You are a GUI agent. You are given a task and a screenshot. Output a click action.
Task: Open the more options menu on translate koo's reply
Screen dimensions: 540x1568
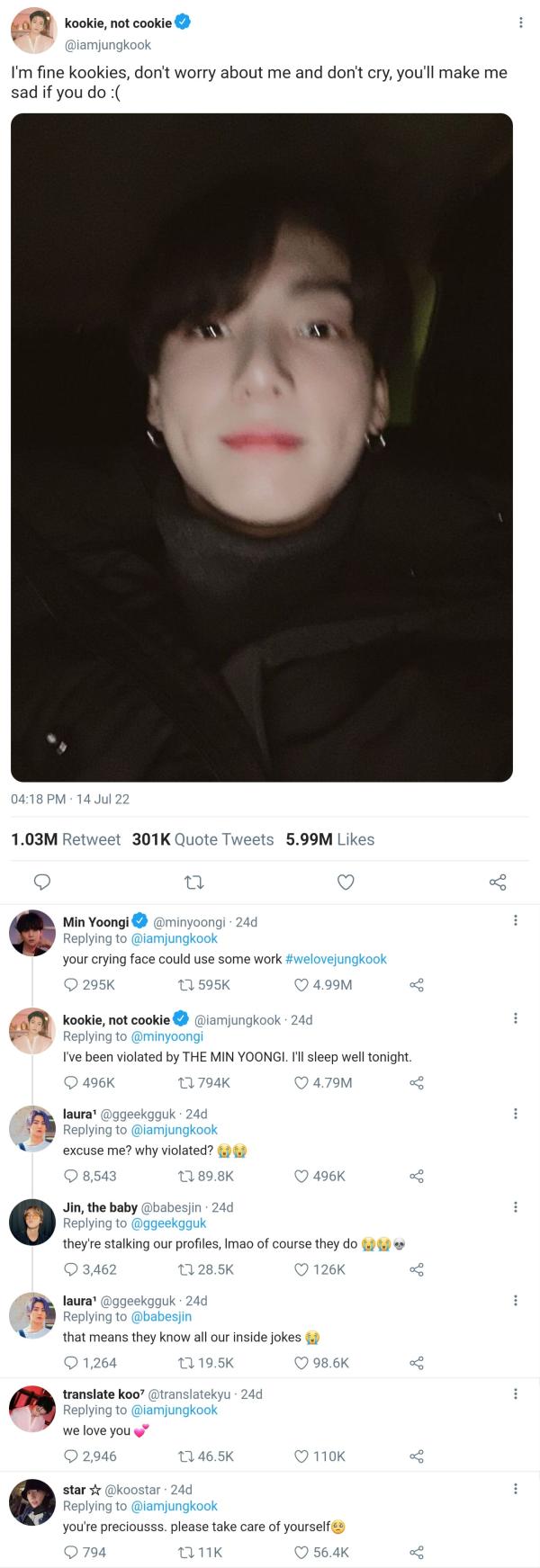(x=515, y=1393)
